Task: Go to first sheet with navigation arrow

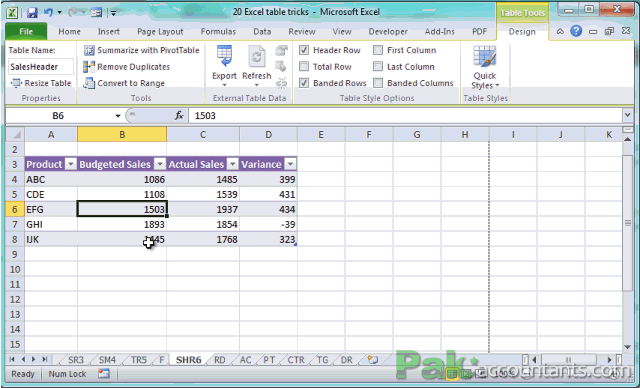Action: coord(12,359)
